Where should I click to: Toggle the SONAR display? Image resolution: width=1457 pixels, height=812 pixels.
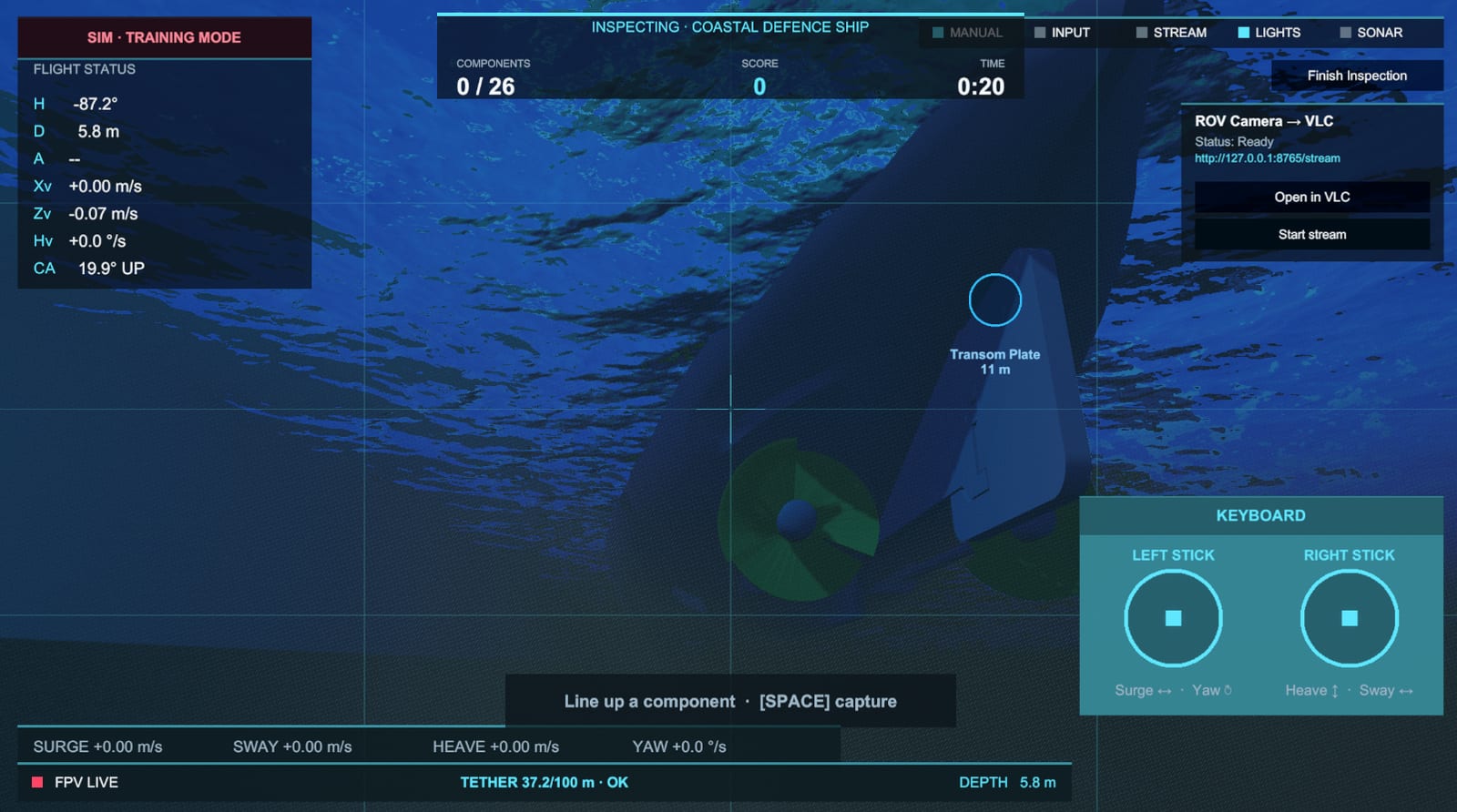pyautogui.click(x=1370, y=33)
